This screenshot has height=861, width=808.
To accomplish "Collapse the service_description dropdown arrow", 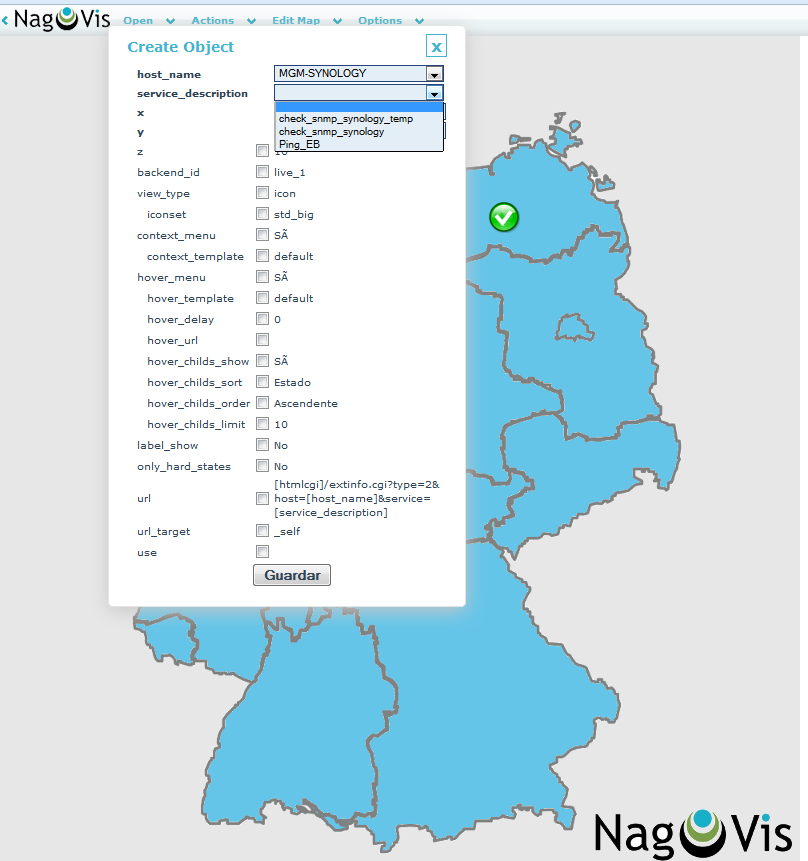I will click(x=434, y=93).
